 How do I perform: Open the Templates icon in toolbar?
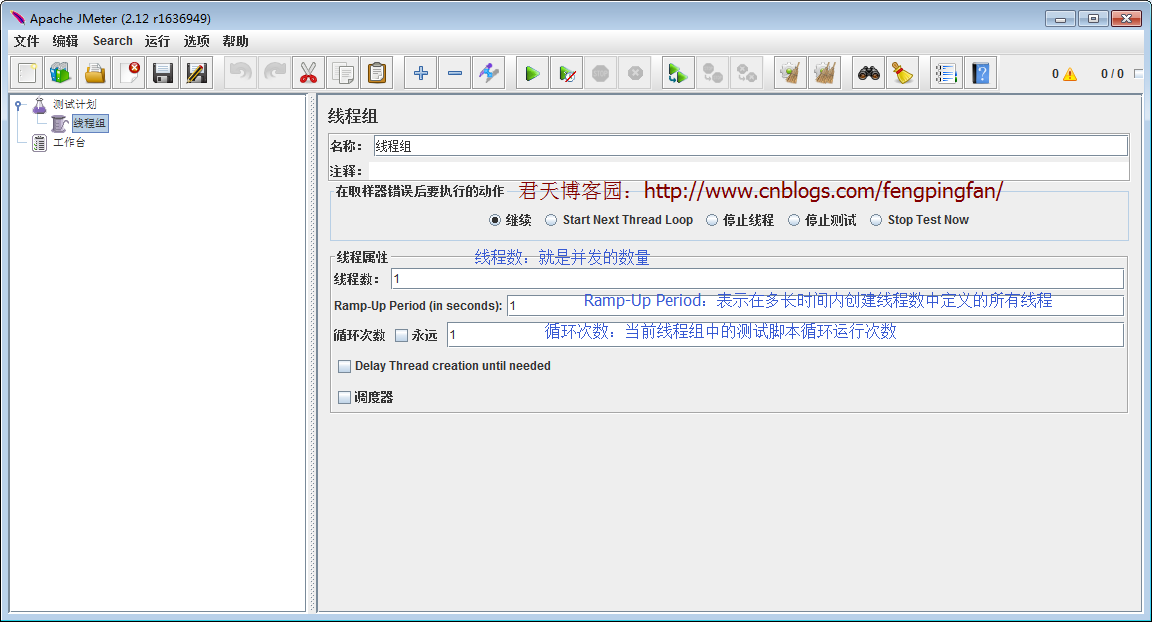[x=60, y=73]
